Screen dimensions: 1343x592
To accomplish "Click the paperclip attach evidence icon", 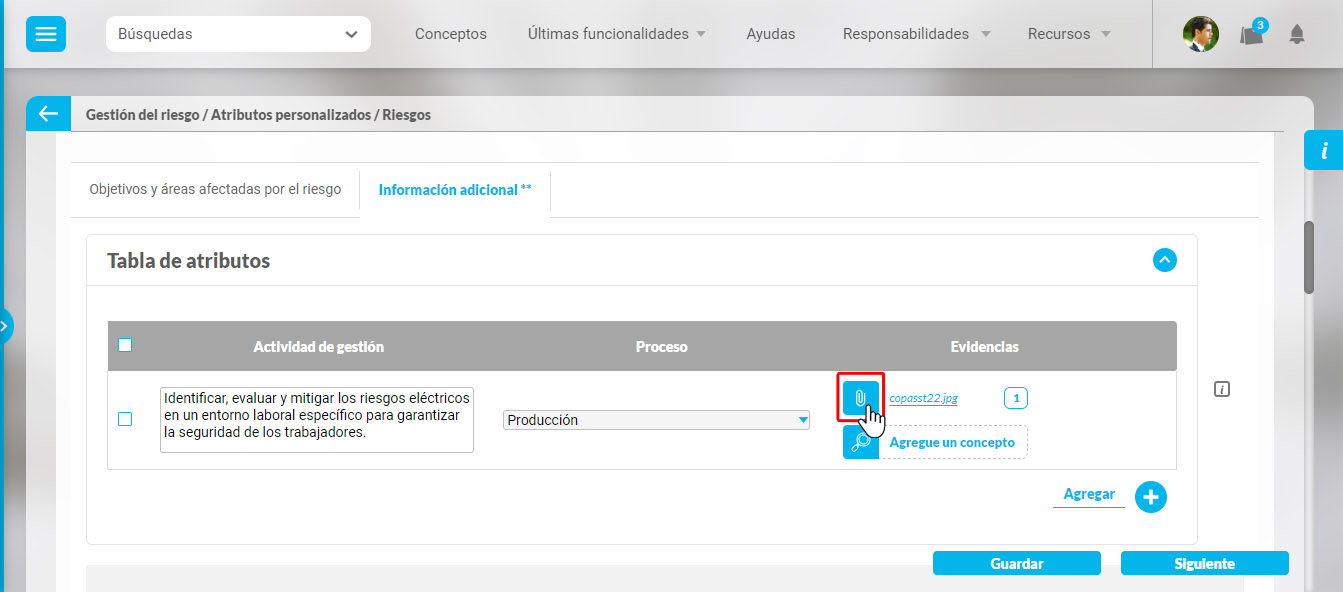I will click(860, 398).
